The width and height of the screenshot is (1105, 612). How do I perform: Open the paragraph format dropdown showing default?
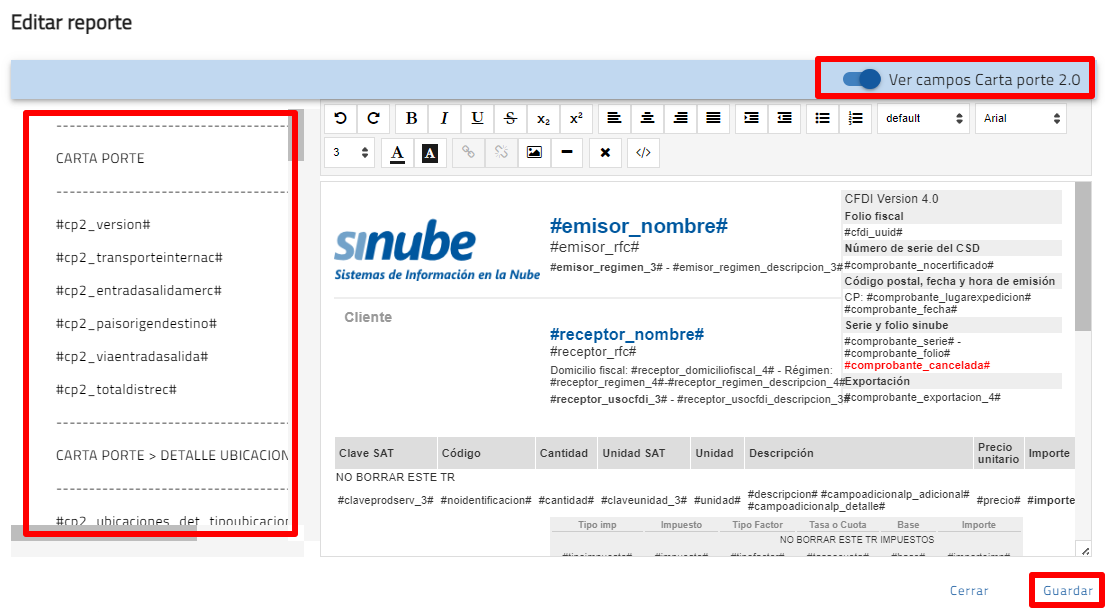pos(923,118)
